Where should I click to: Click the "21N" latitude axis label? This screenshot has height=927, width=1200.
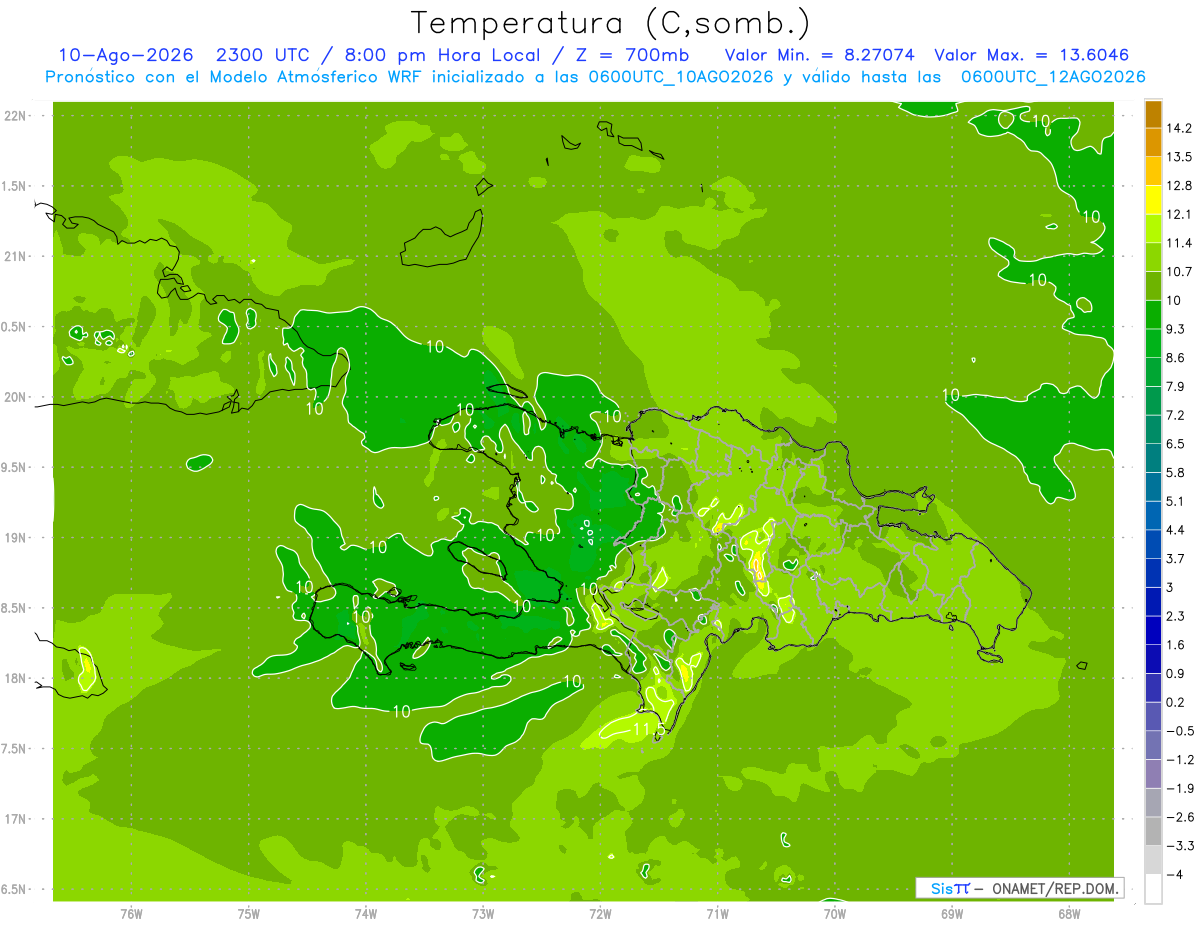15,256
